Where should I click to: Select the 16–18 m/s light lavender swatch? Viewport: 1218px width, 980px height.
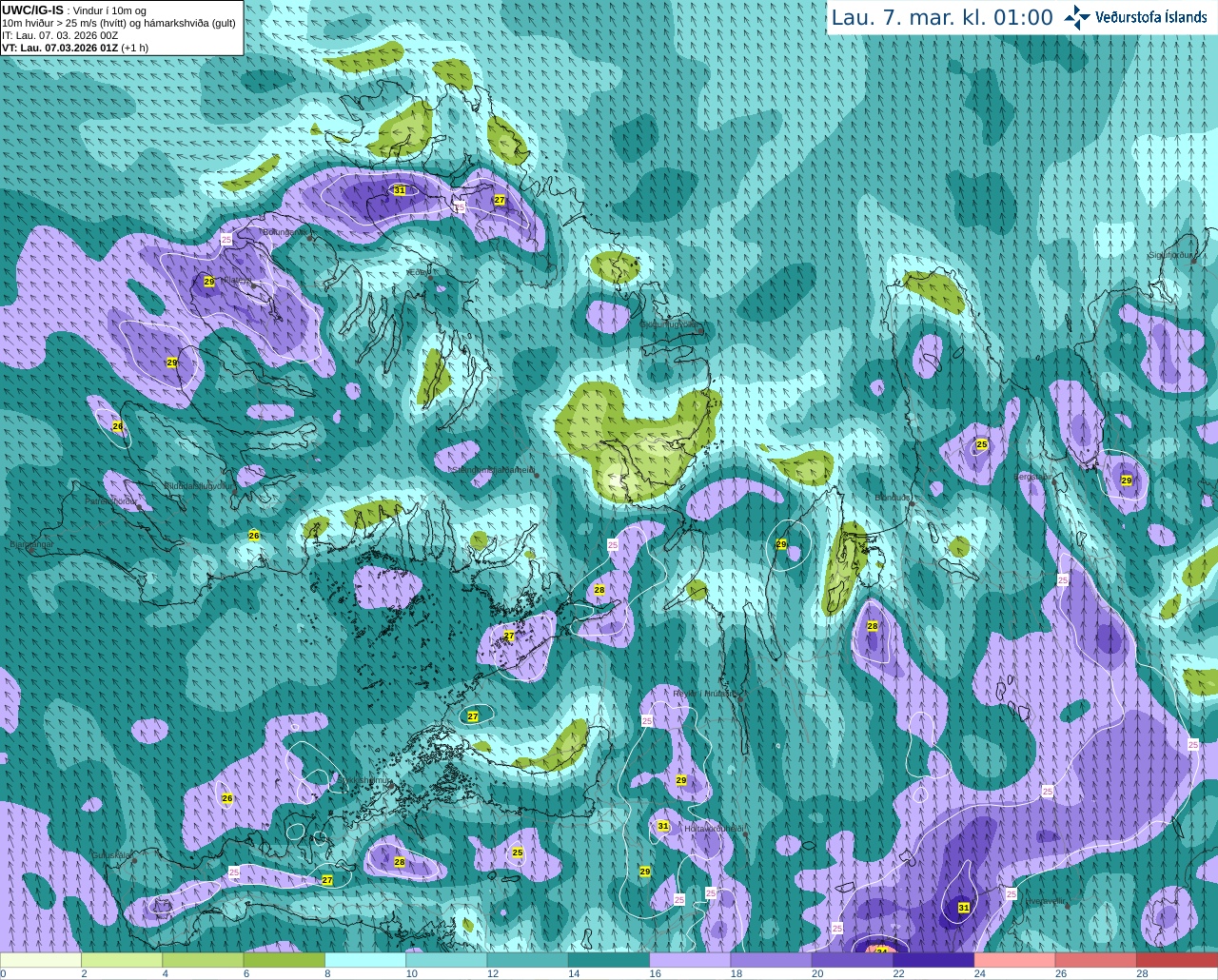[x=690, y=960]
